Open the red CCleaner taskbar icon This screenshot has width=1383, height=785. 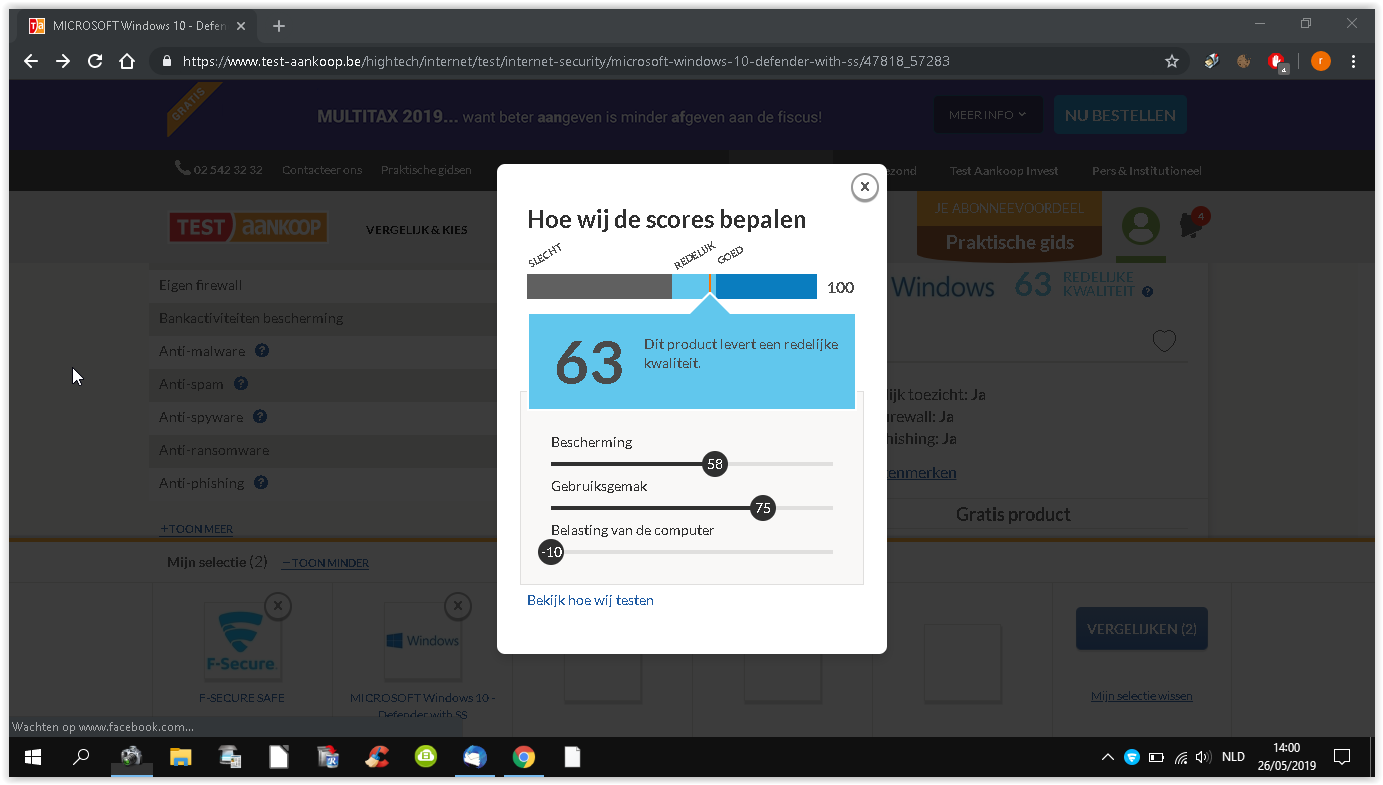click(376, 757)
